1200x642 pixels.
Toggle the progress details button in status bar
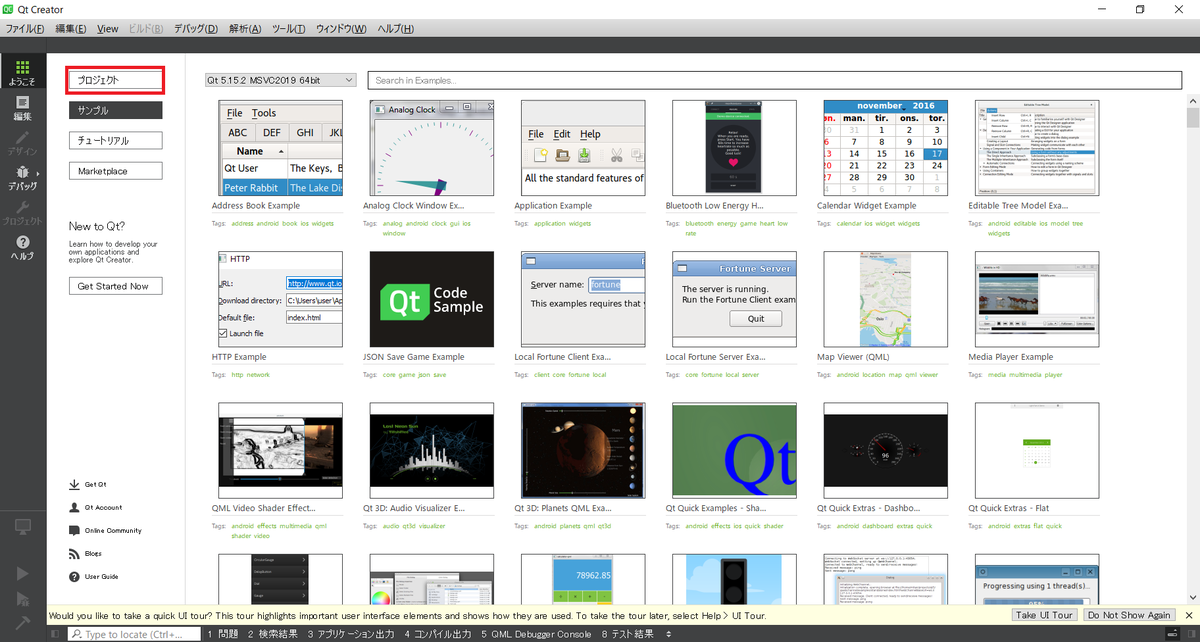1173,634
